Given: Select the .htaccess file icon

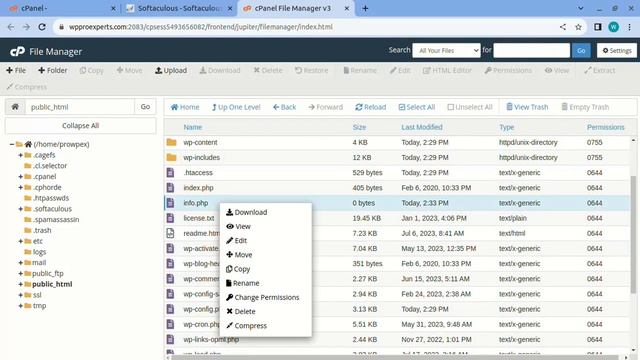Looking at the screenshot, I should click(171, 173).
